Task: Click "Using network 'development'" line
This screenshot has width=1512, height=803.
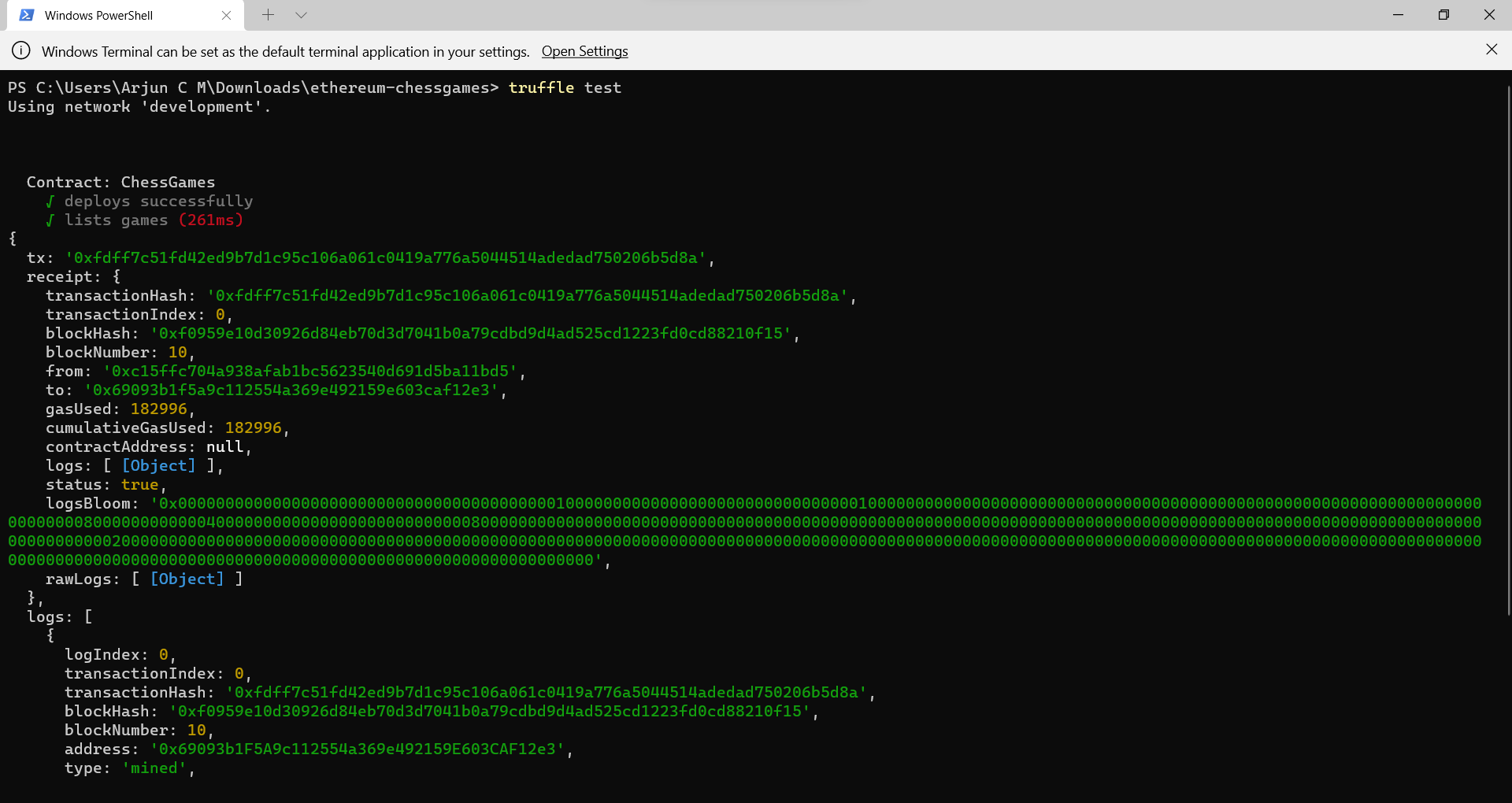Action: [139, 106]
